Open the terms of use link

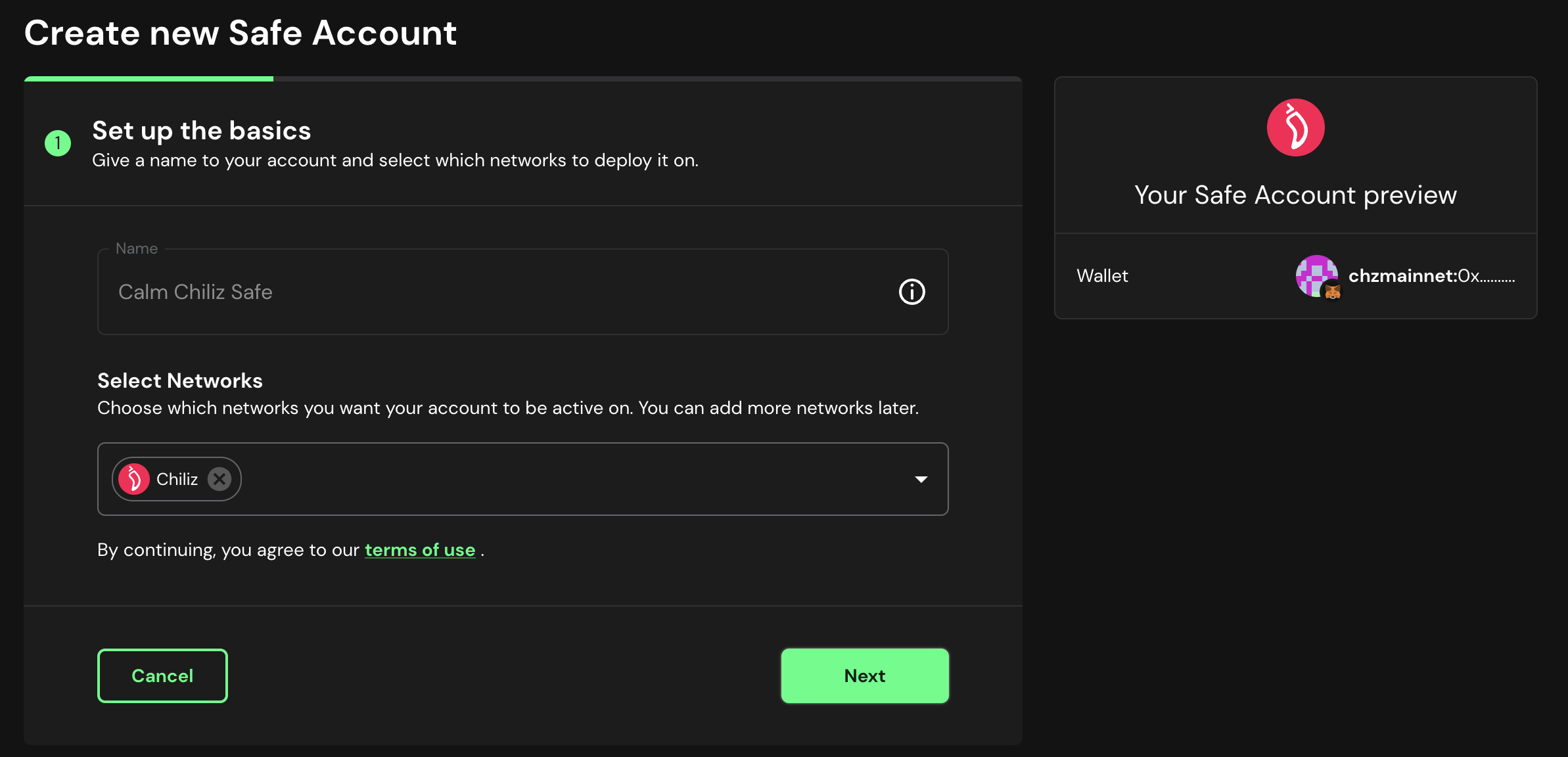[420, 550]
